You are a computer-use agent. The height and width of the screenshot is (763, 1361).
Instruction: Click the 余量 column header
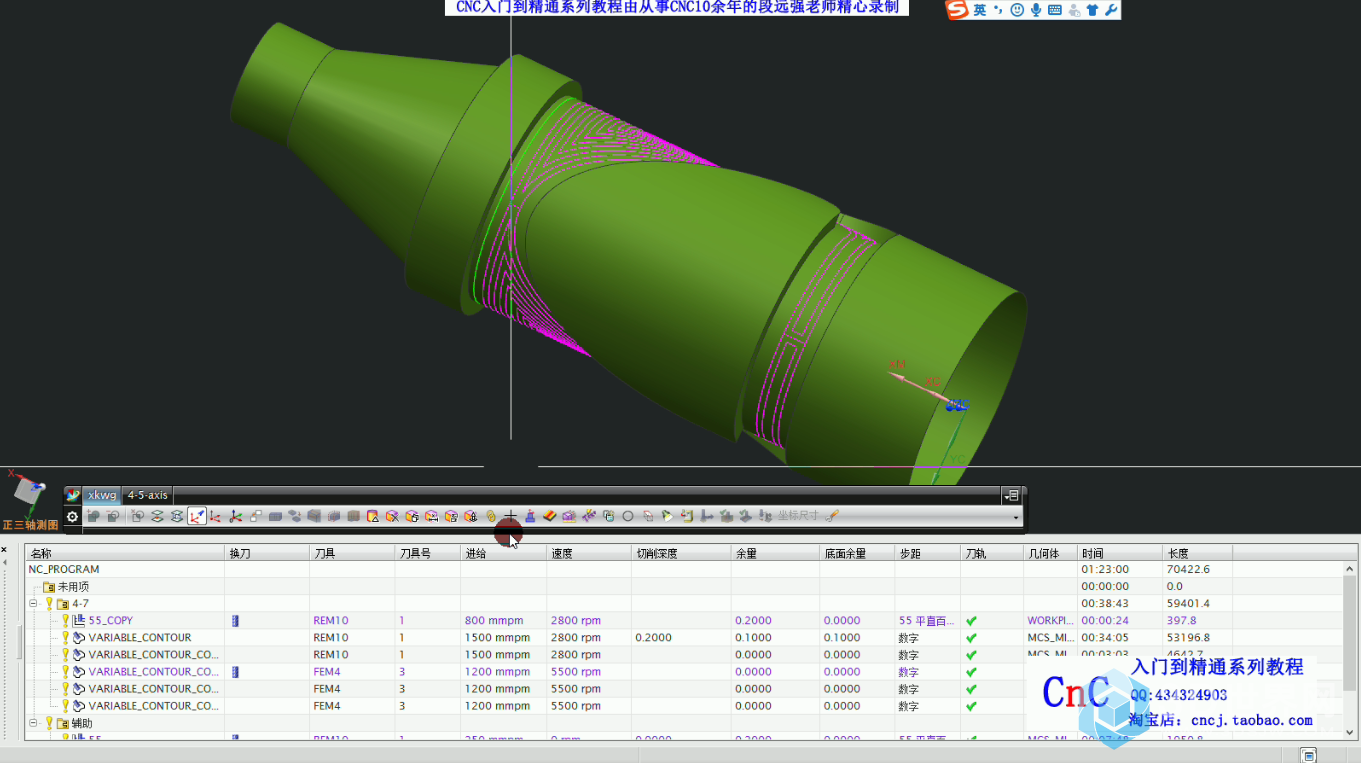coord(775,552)
